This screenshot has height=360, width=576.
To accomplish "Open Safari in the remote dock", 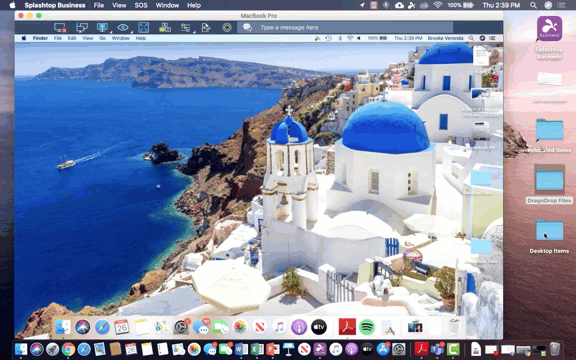I will coord(102,327).
